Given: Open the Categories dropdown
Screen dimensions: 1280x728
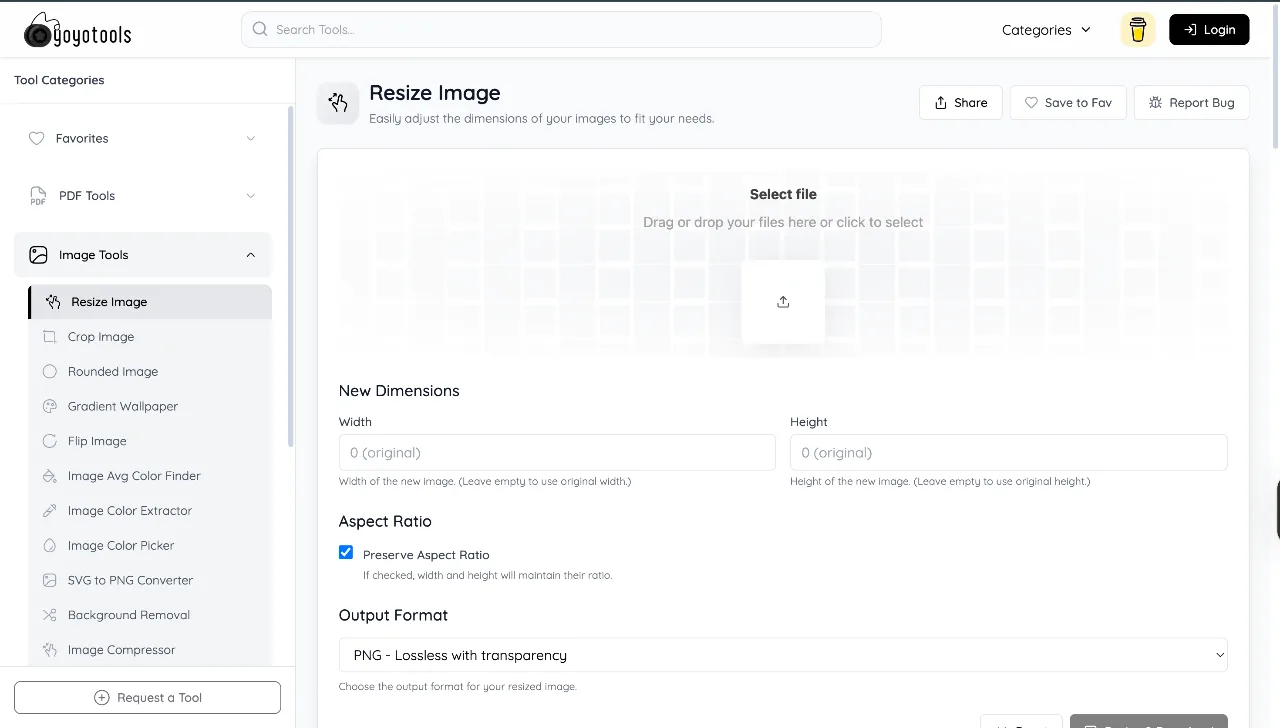Looking at the screenshot, I should 1046,30.
